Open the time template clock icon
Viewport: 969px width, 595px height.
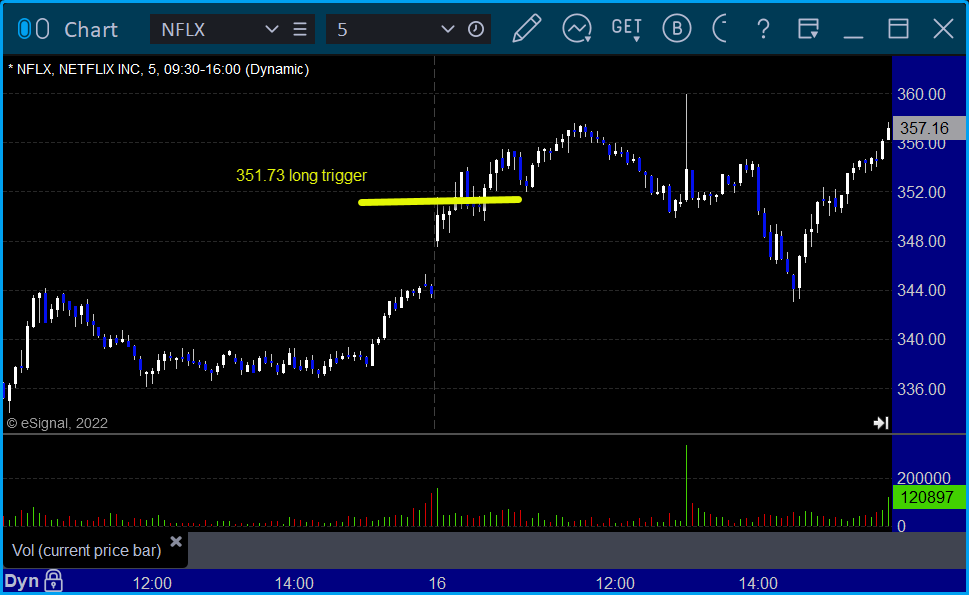tap(476, 29)
